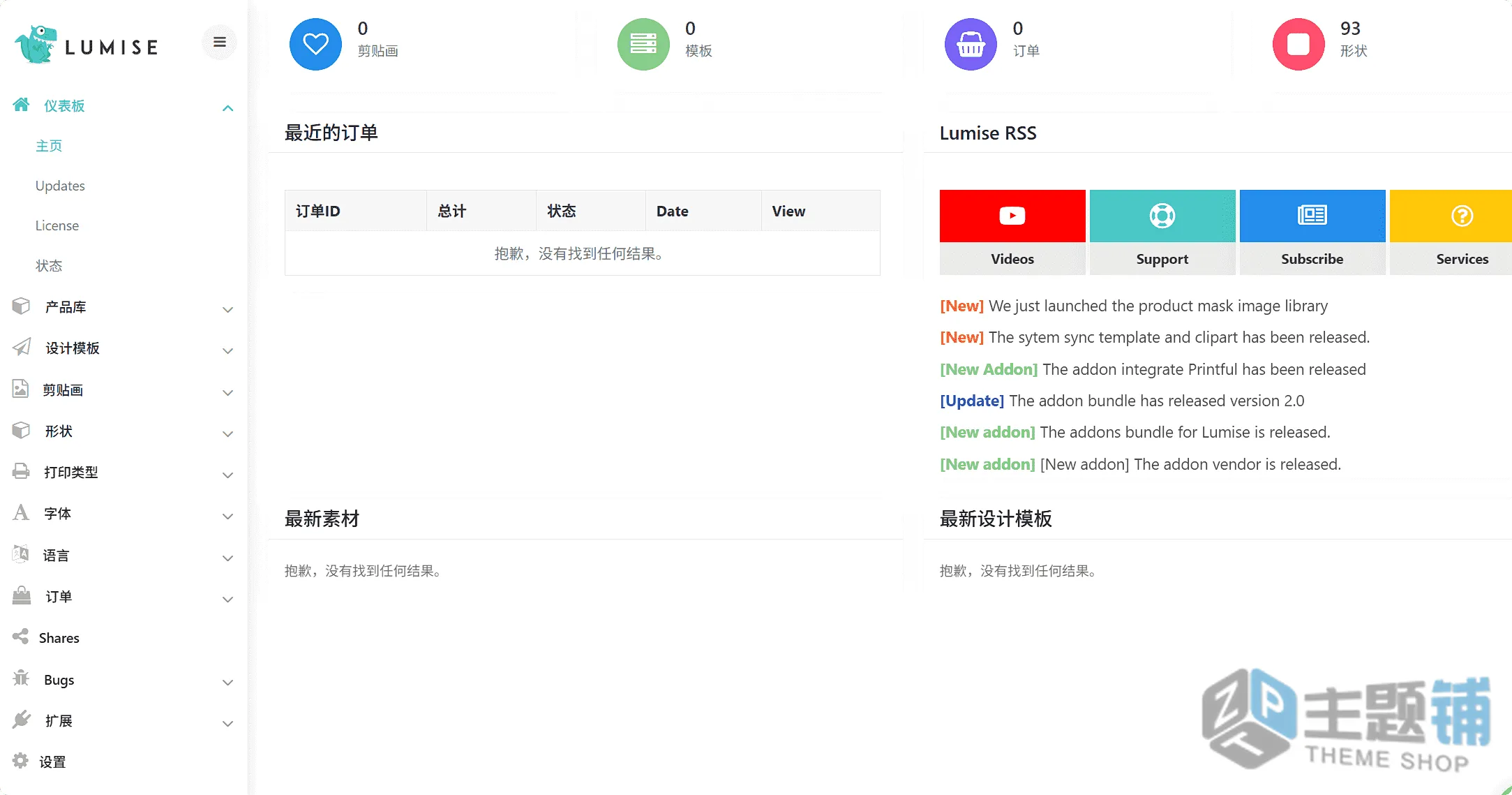This screenshot has height=795, width=1512.
Task: Click the Videos label button
Action: [x=1012, y=259]
